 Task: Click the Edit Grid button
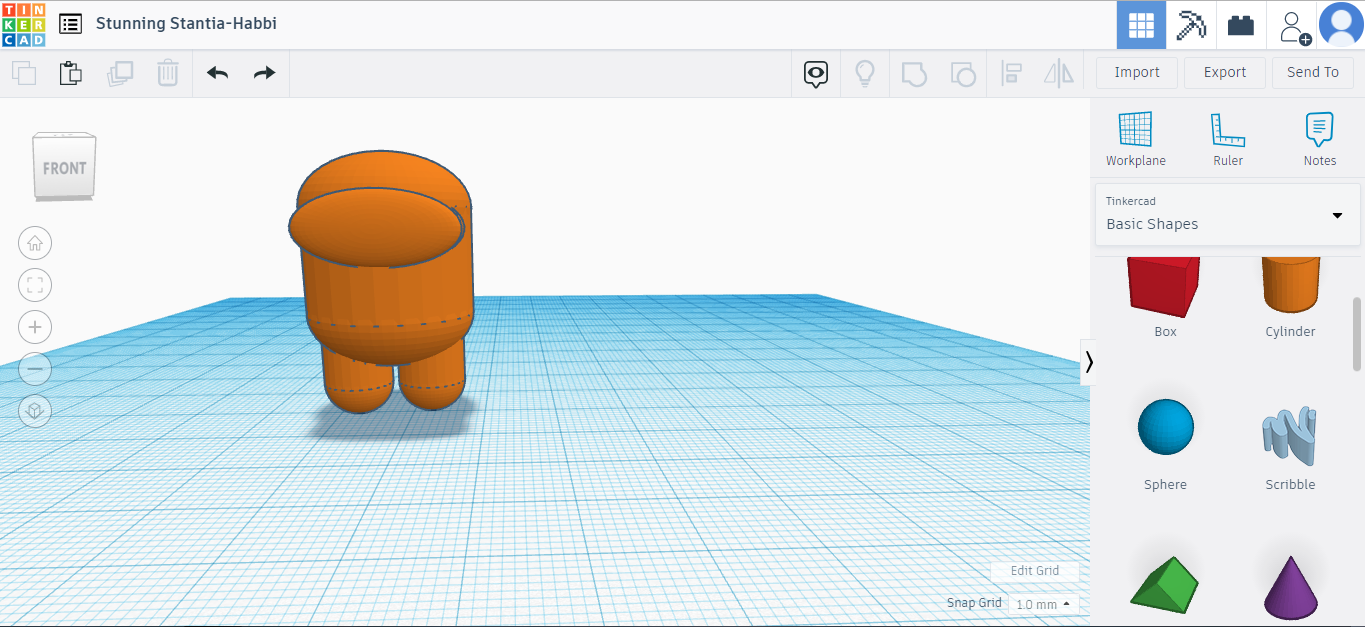point(1035,570)
